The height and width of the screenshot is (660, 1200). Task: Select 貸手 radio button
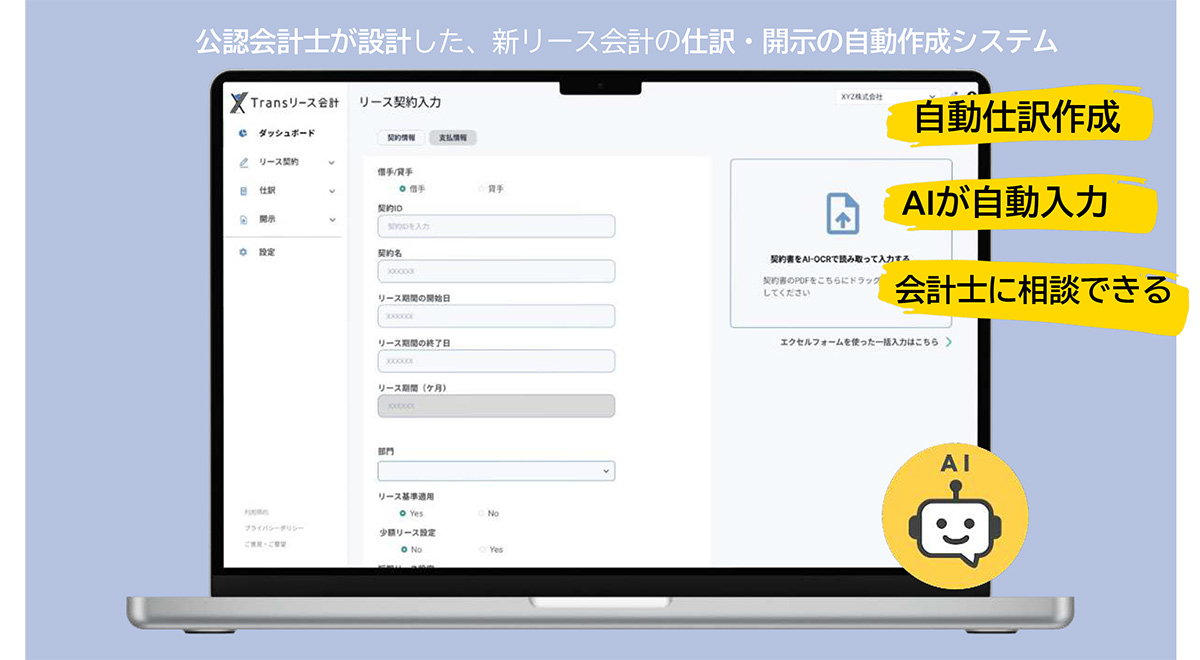pos(481,188)
